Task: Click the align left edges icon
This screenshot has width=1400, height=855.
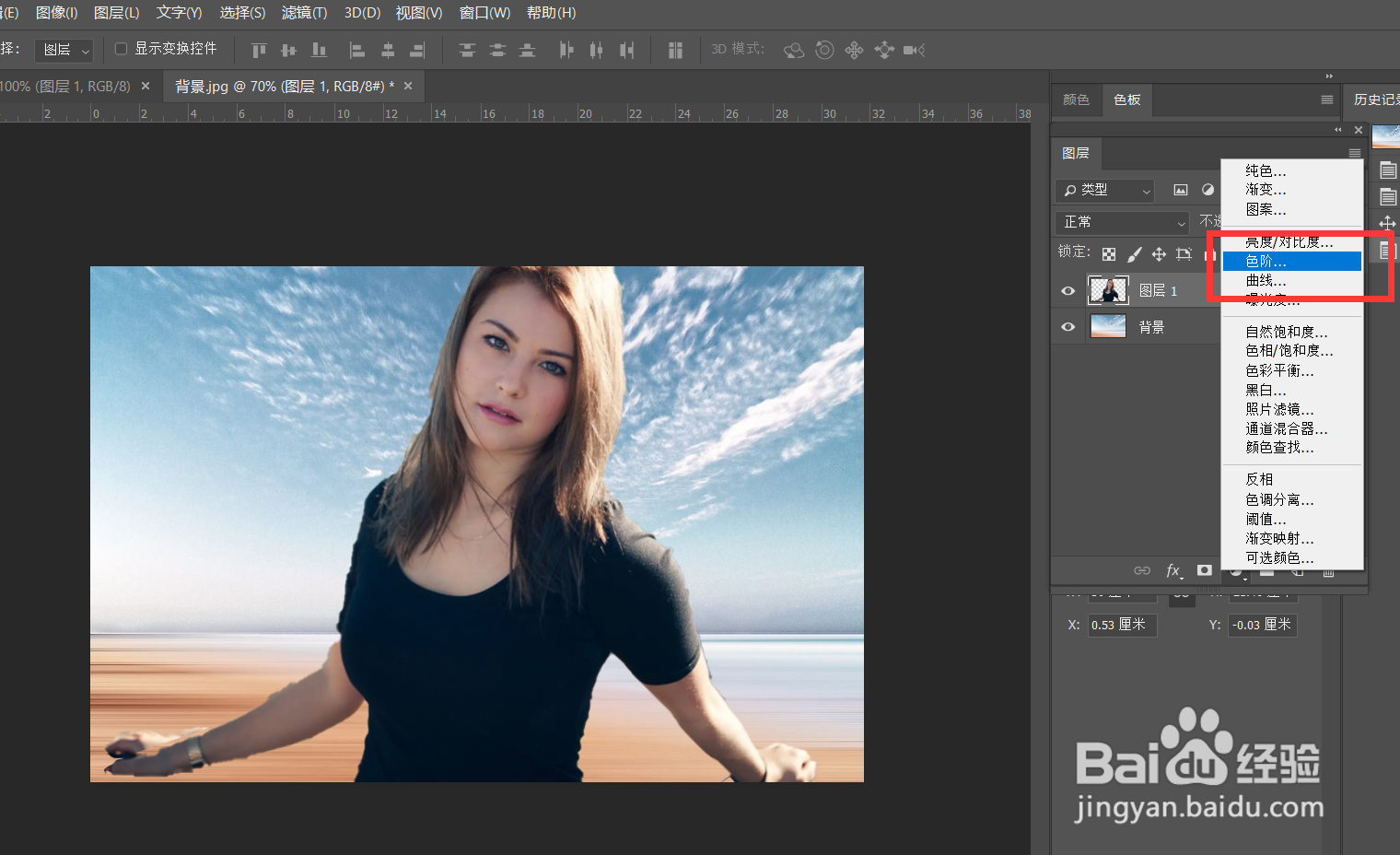Action: (x=357, y=50)
